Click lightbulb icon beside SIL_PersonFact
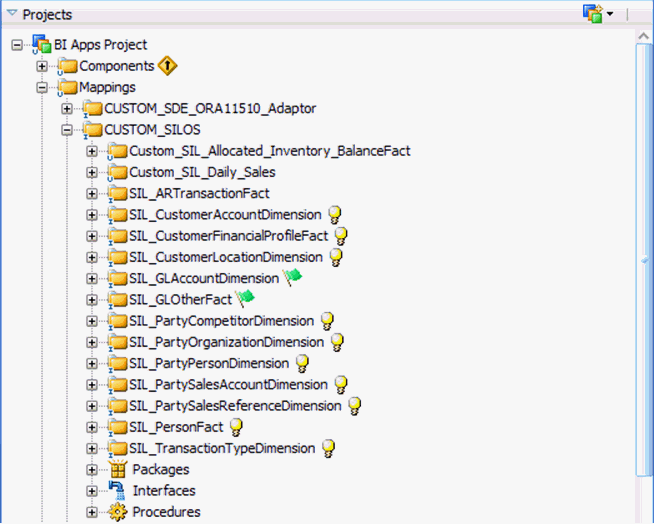Screen dimensions: 654x524 (x=236, y=428)
